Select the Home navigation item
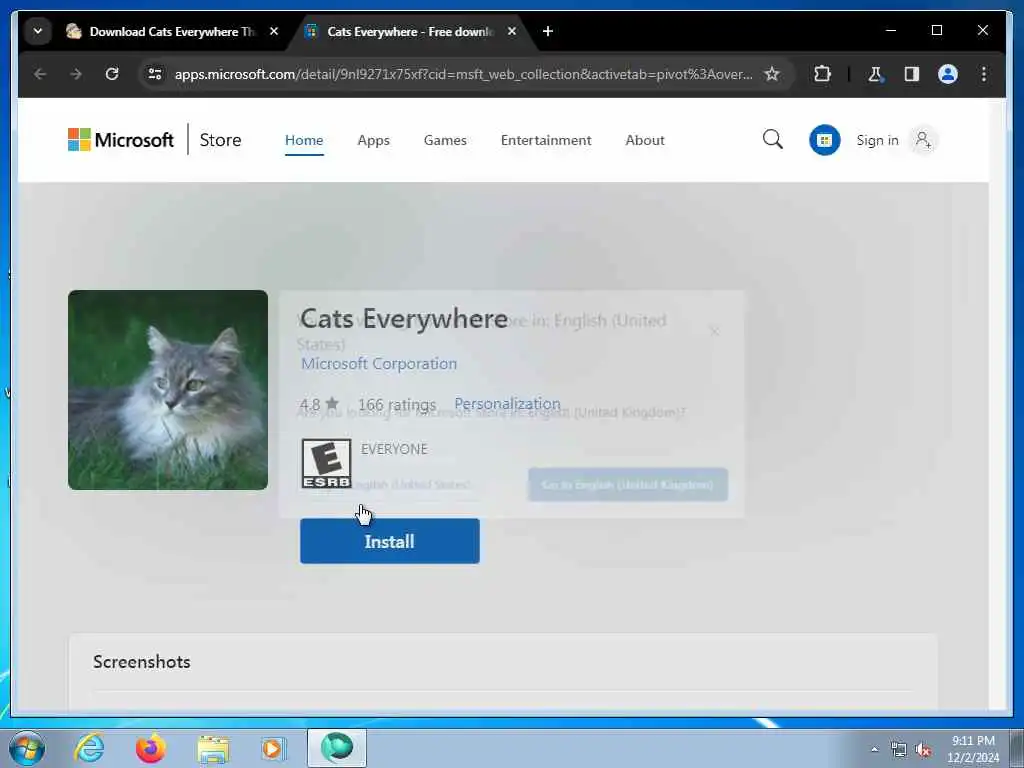This screenshot has height=768, width=1024. pyautogui.click(x=304, y=140)
